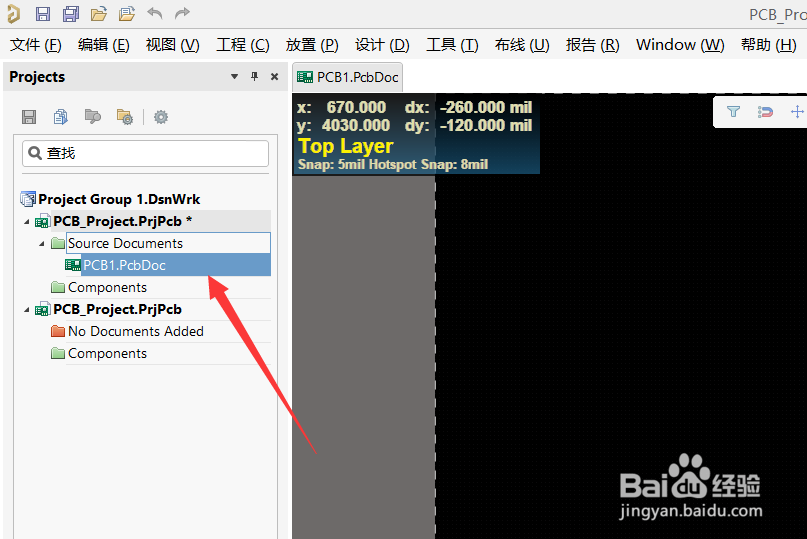Click the Open Document folder icon
807x539 pixels.
click(x=98, y=14)
